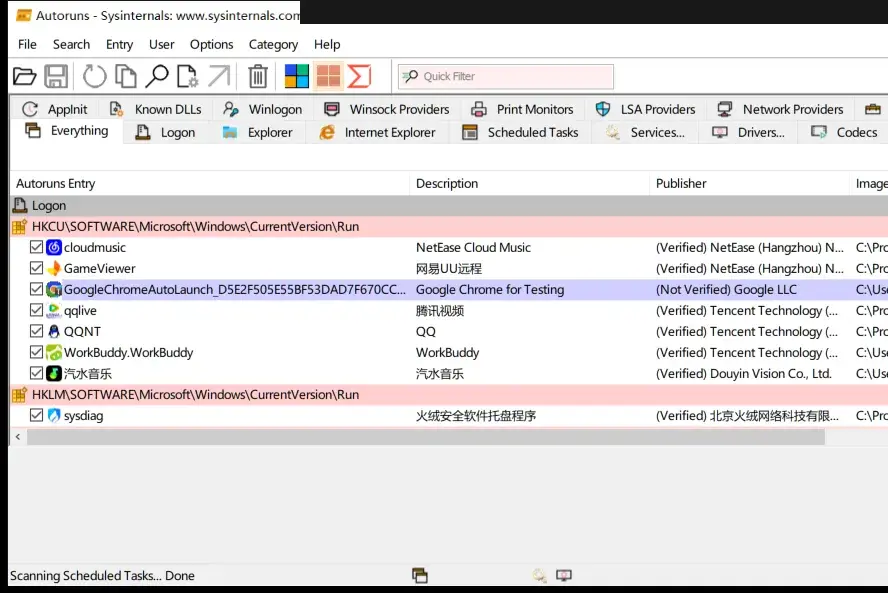Click the sysdiag shield icon
This screenshot has height=593, width=888.
click(54, 415)
